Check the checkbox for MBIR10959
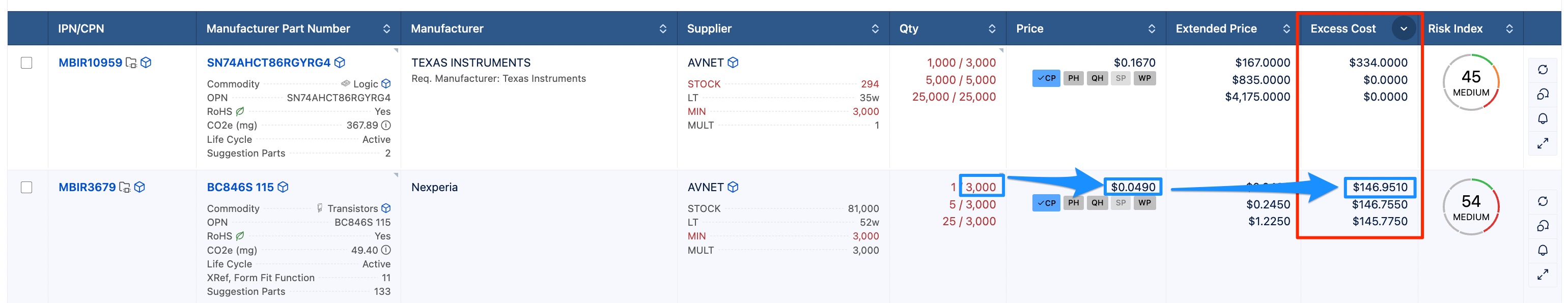The image size is (1568, 303). pyautogui.click(x=26, y=63)
